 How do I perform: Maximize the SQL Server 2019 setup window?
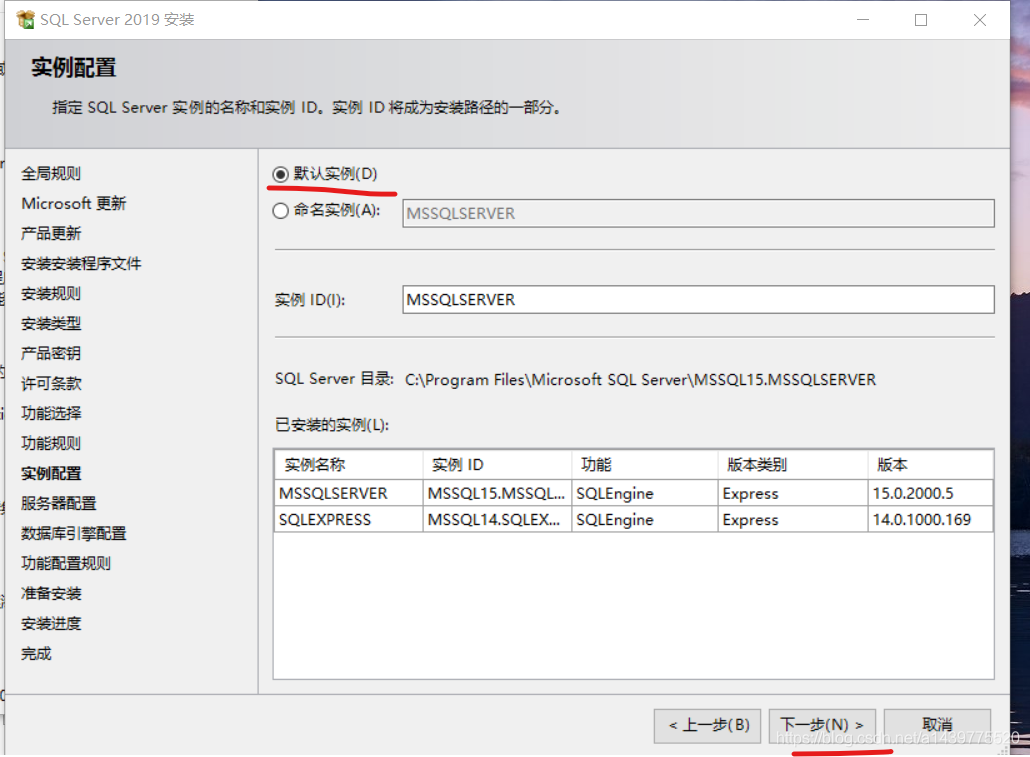click(921, 20)
